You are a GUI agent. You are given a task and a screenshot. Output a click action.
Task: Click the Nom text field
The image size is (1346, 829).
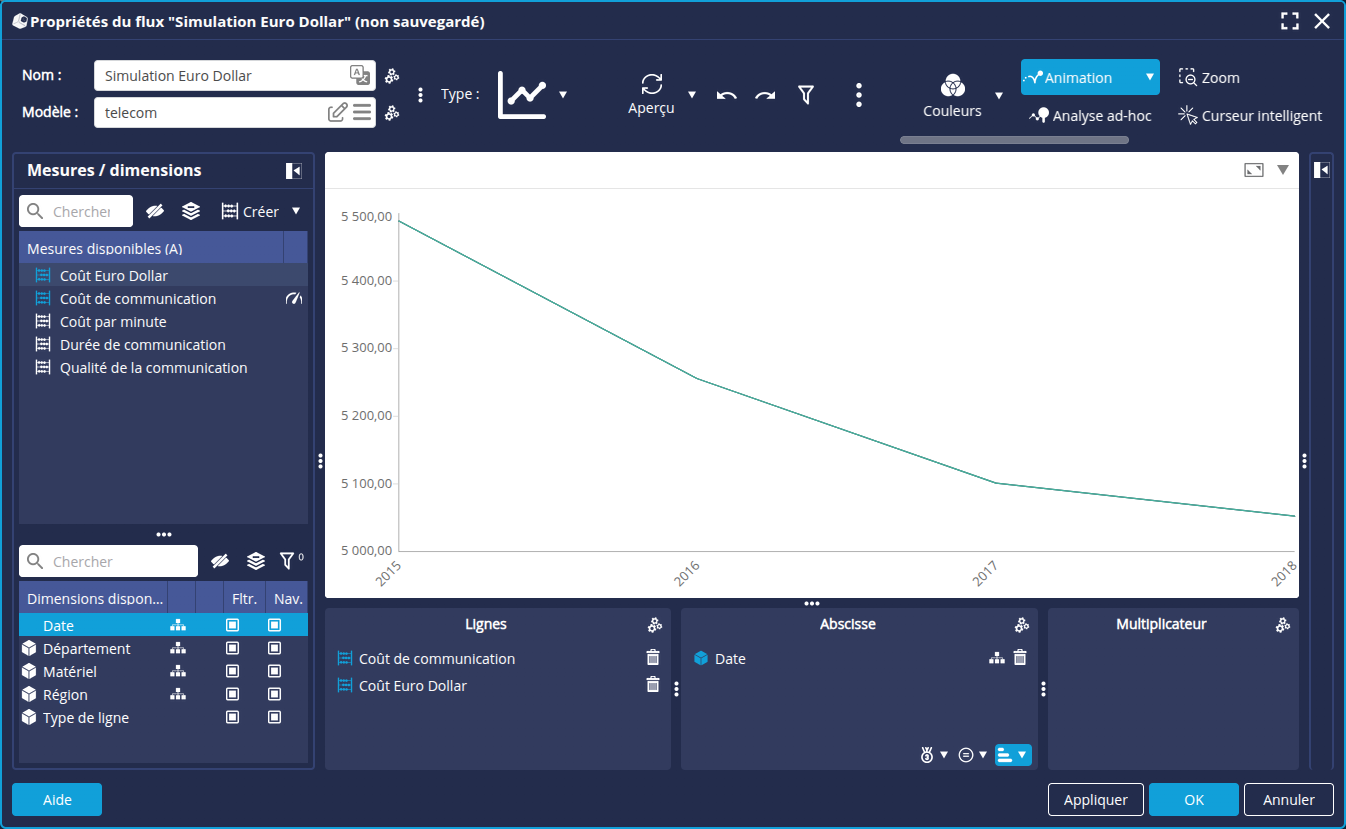click(222, 76)
